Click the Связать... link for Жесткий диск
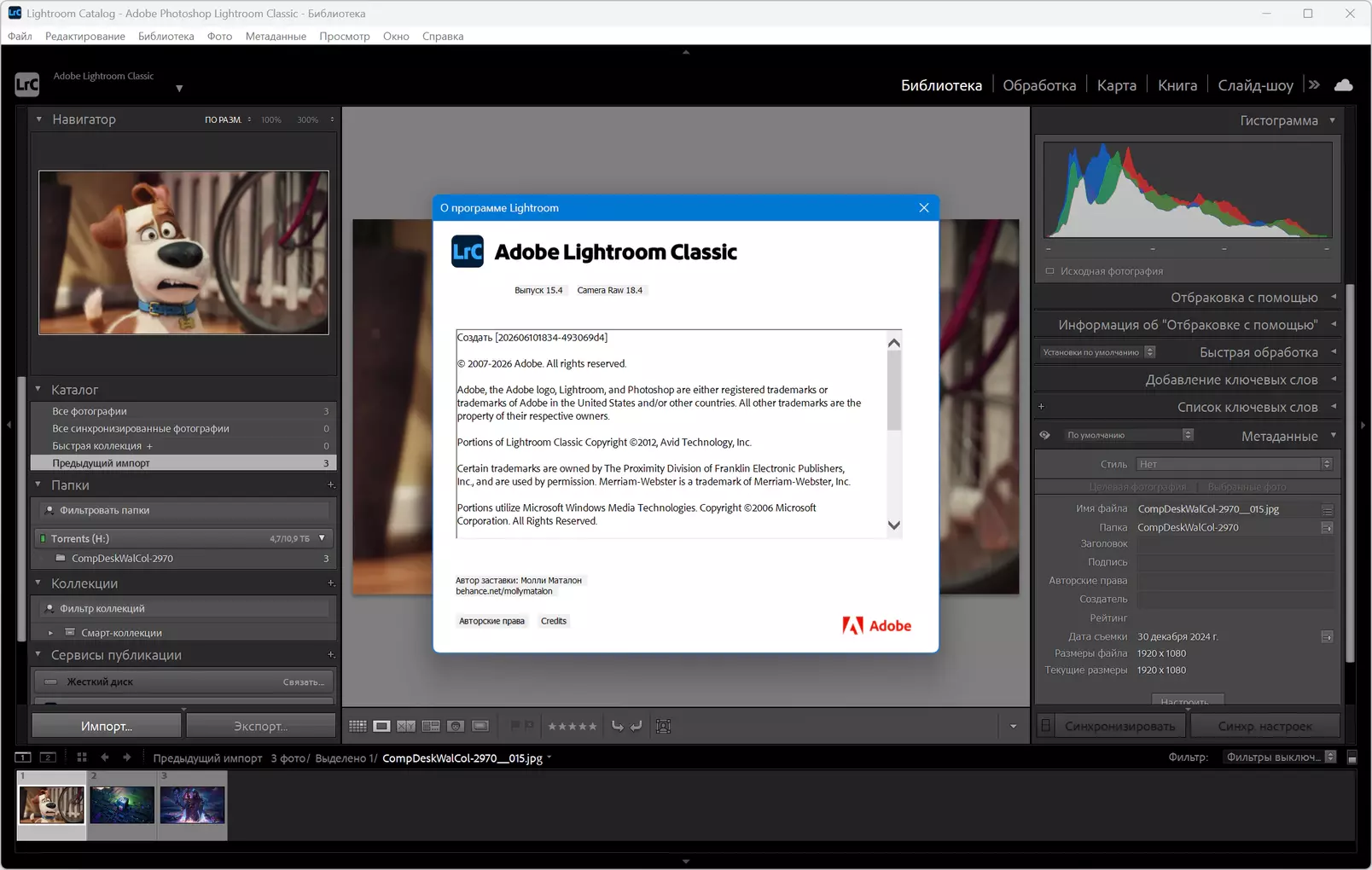The image size is (1372, 870). click(304, 682)
